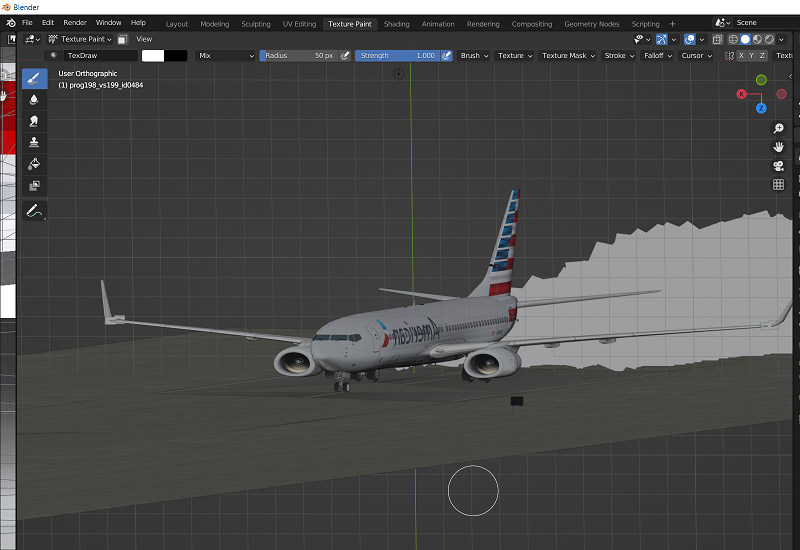The width and height of the screenshot is (800, 550).
Task: Switch orthographic/perspective with grid icon
Action: 778,185
